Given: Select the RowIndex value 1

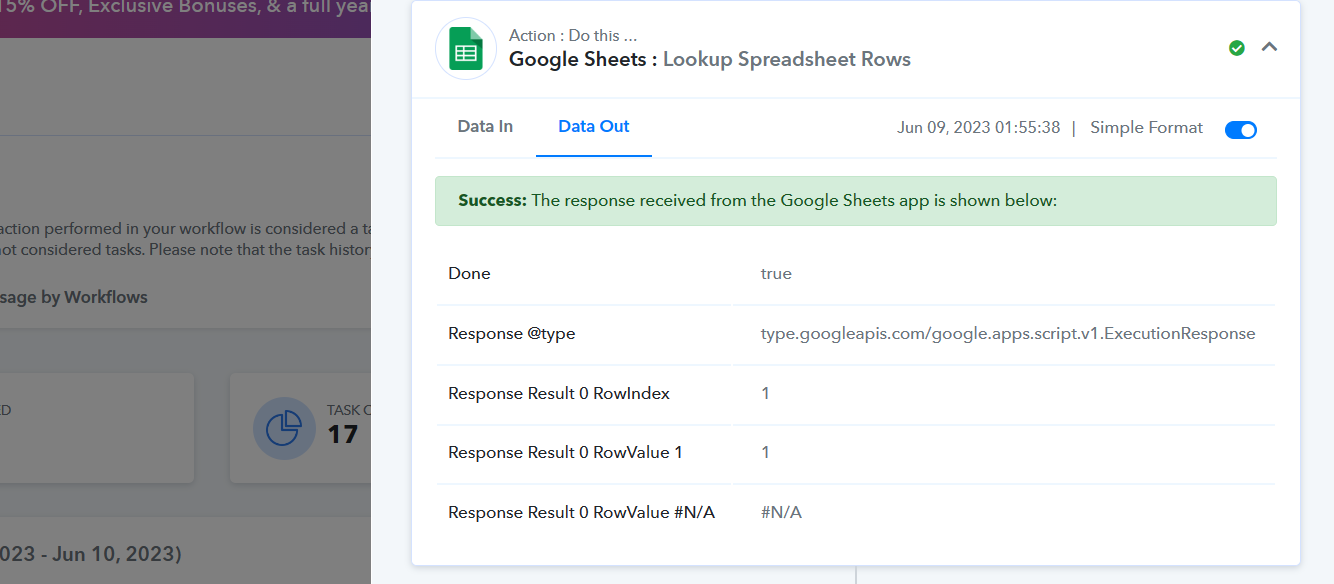Looking at the screenshot, I should pyautogui.click(x=766, y=394).
